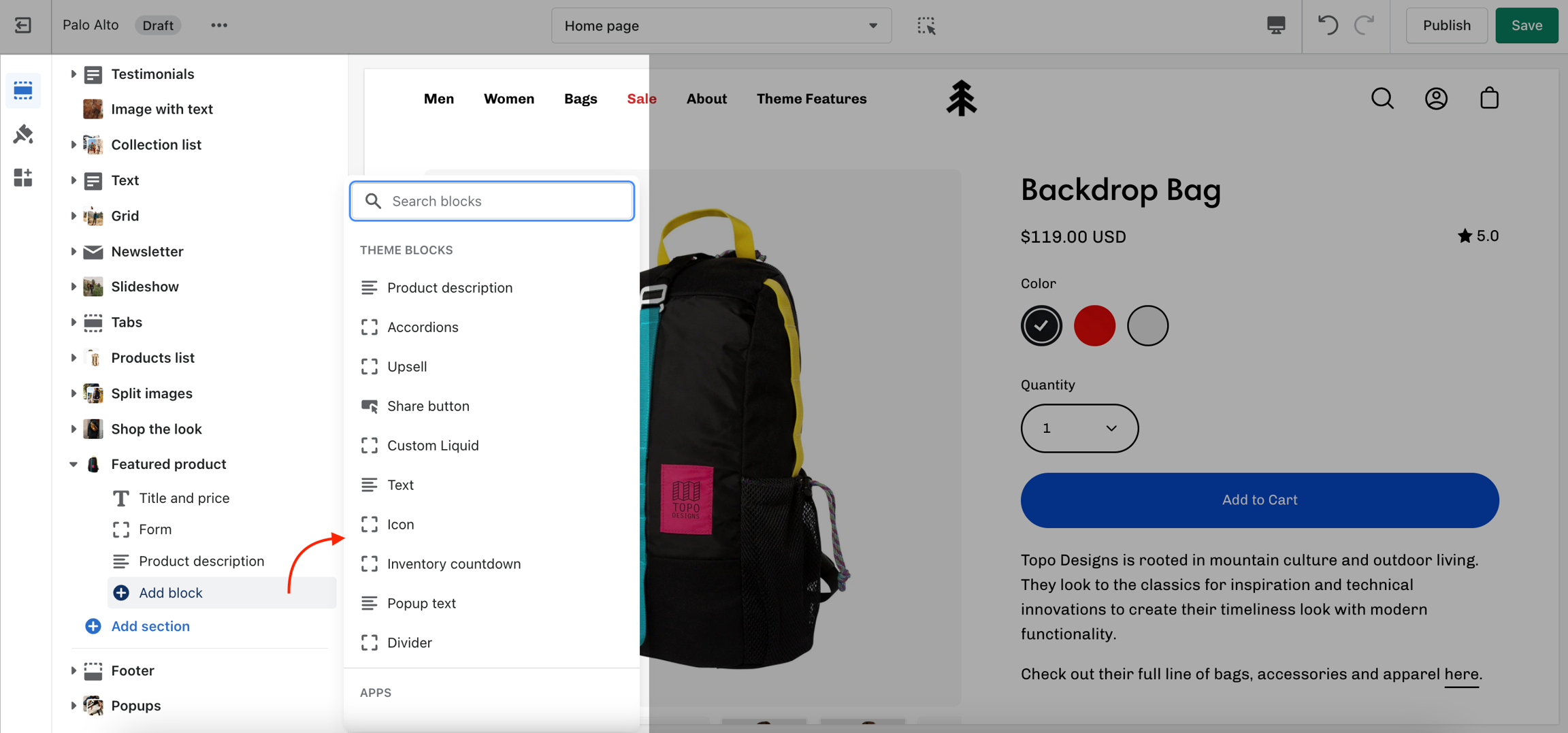The image size is (1568, 733).
Task: Choose the red color swatch
Action: point(1094,326)
